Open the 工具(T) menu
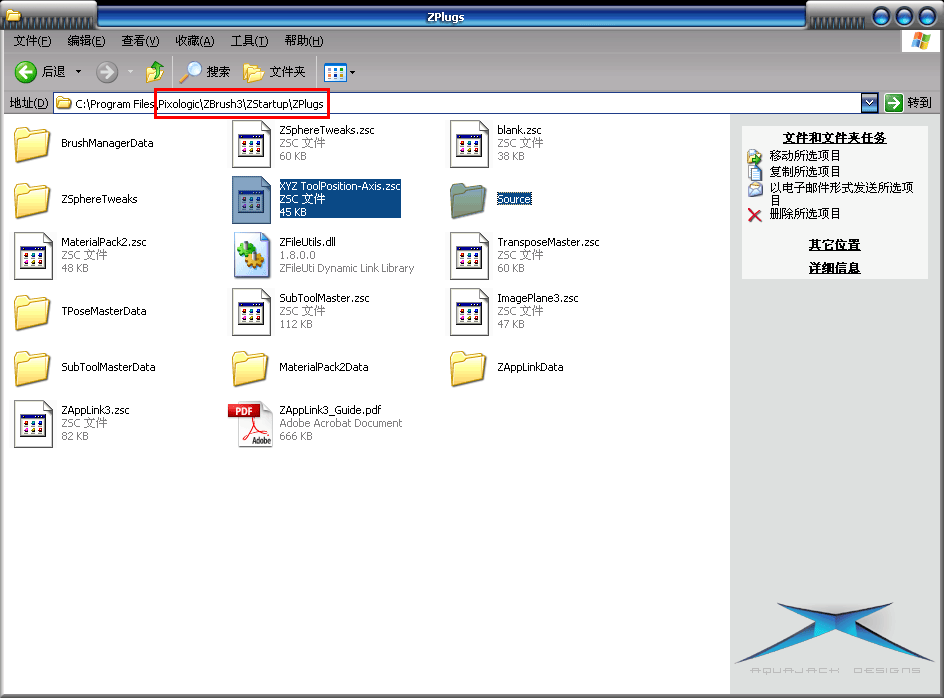This screenshot has height=698, width=944. (x=249, y=41)
